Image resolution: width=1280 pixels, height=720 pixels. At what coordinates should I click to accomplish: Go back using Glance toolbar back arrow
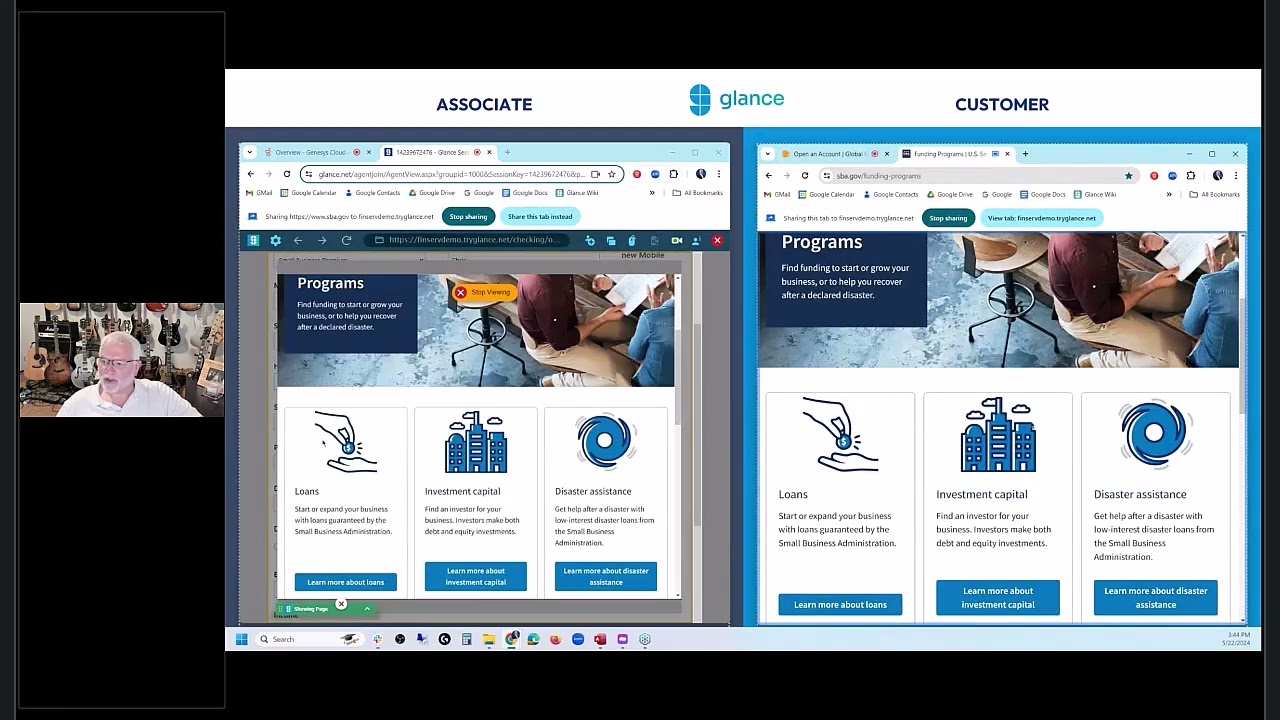(298, 240)
